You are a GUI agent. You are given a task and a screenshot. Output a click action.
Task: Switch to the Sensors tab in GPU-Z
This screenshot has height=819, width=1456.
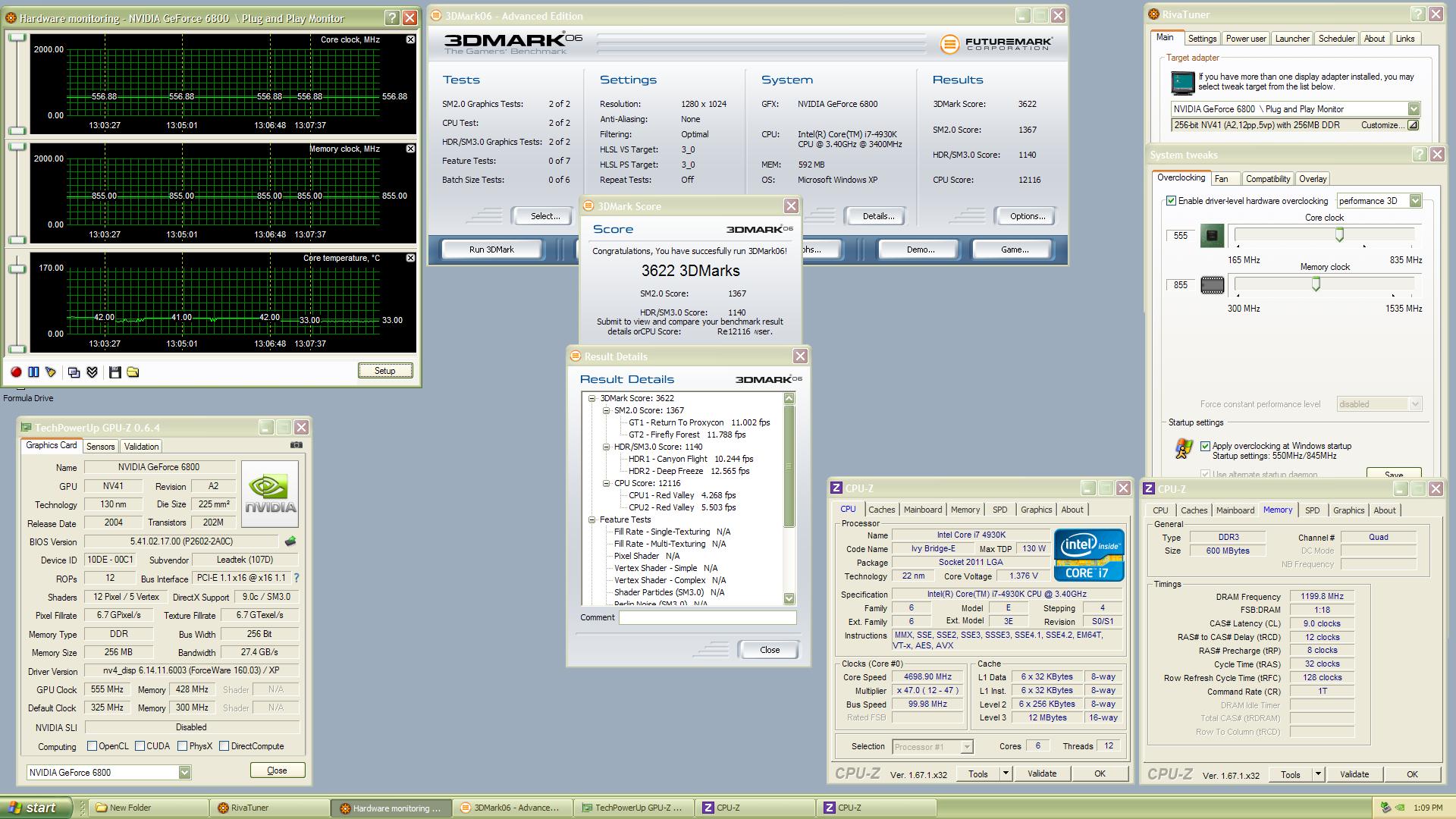click(x=100, y=447)
